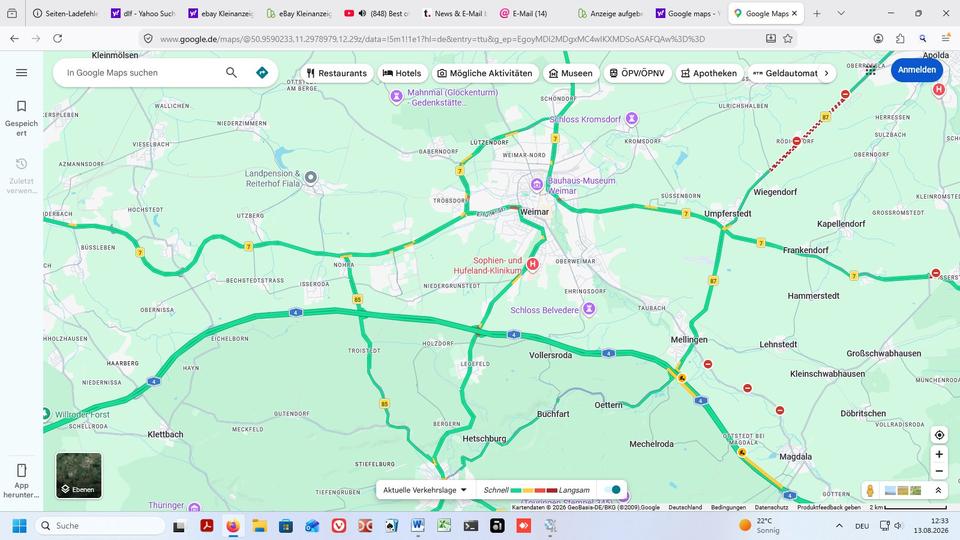Click the Schloss Kromsdorf marker
Viewport: 960px width, 540px height.
[x=632, y=118]
